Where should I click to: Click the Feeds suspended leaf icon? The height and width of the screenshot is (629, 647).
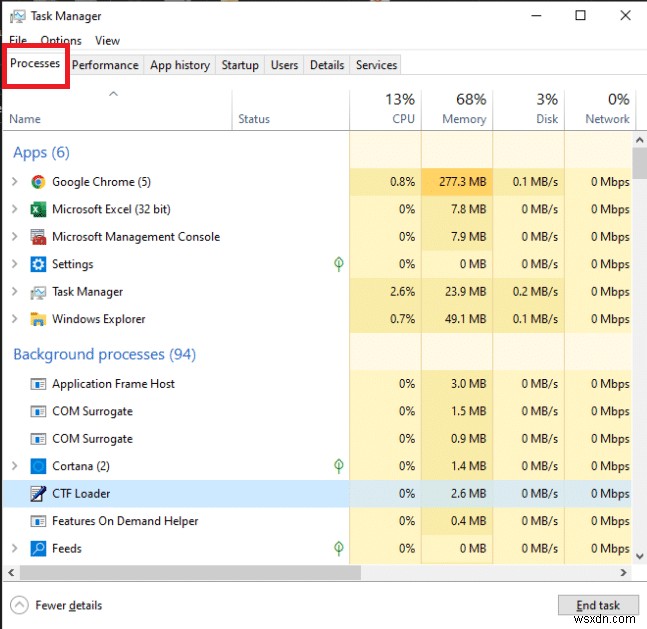click(x=338, y=548)
